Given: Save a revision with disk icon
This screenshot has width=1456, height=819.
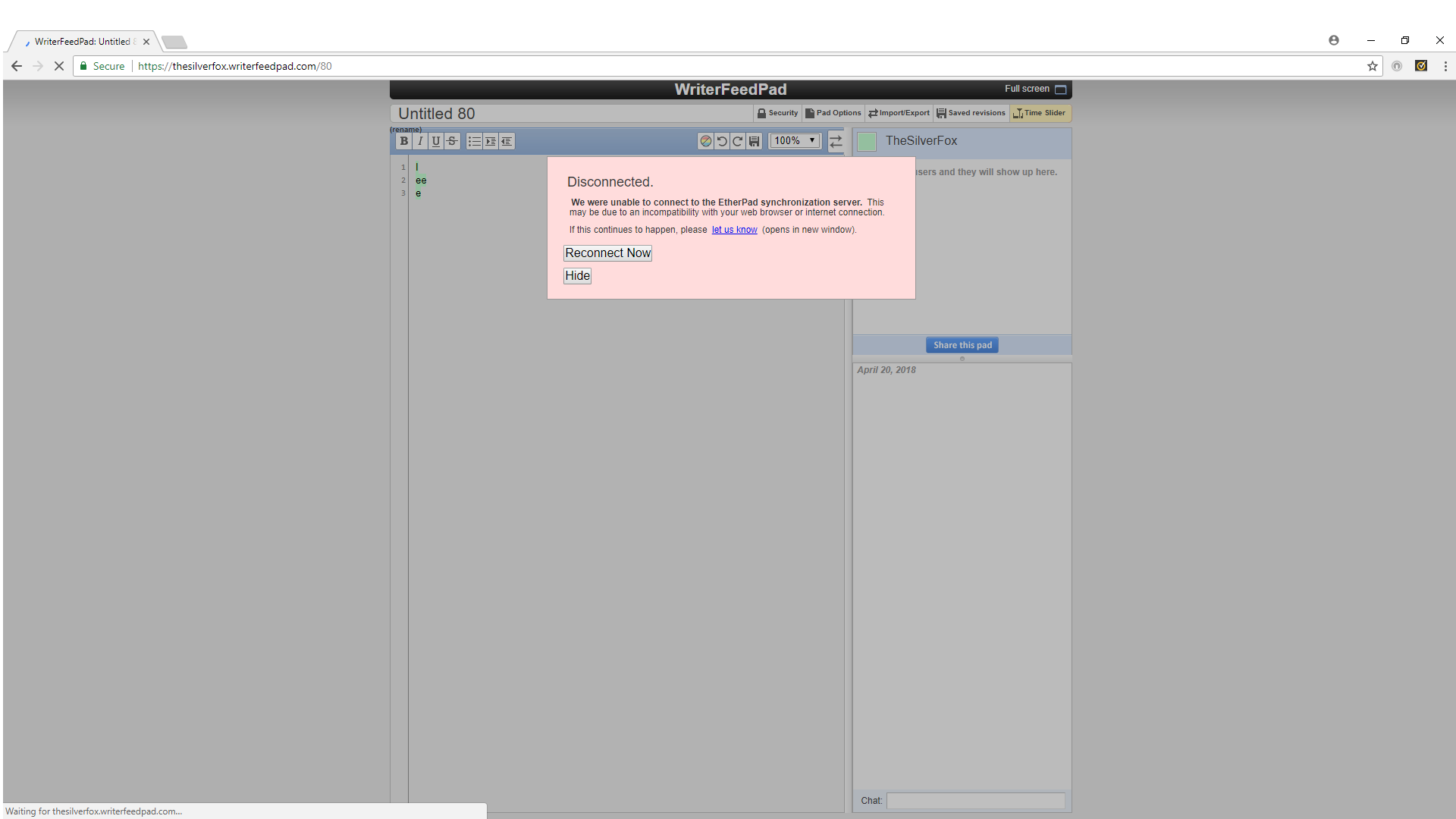Looking at the screenshot, I should click(754, 141).
